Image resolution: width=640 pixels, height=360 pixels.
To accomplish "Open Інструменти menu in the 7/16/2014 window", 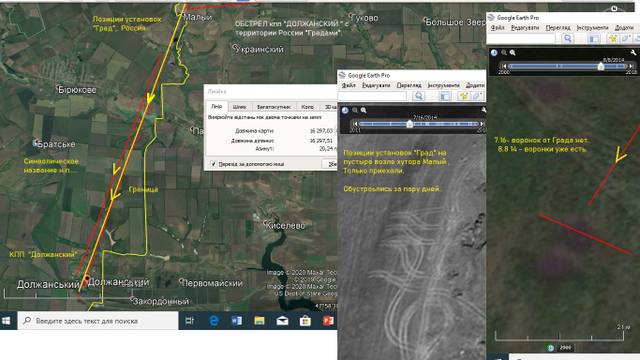I will (443, 85).
